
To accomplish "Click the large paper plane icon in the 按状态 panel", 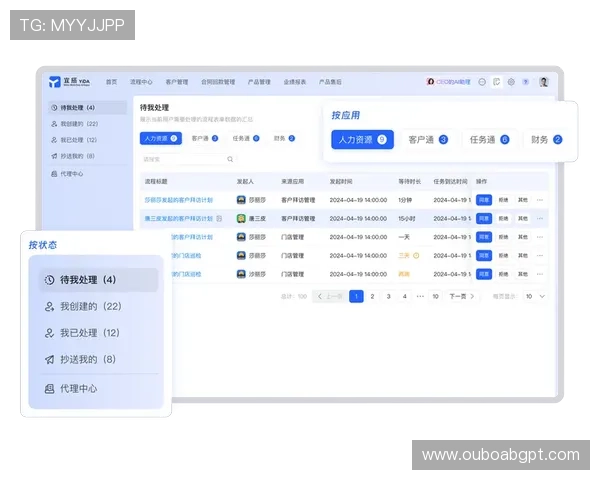I will [x=49, y=359].
